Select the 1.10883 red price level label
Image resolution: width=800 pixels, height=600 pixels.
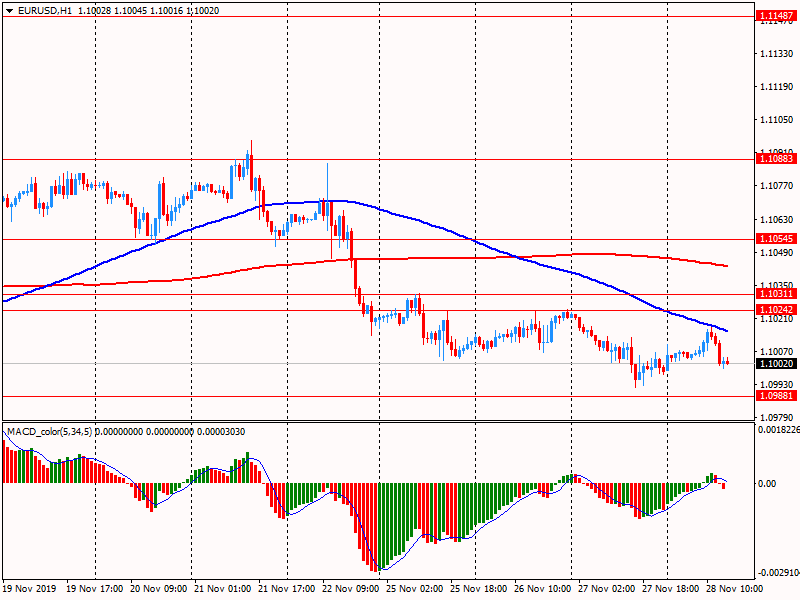pyautogui.click(x=776, y=159)
